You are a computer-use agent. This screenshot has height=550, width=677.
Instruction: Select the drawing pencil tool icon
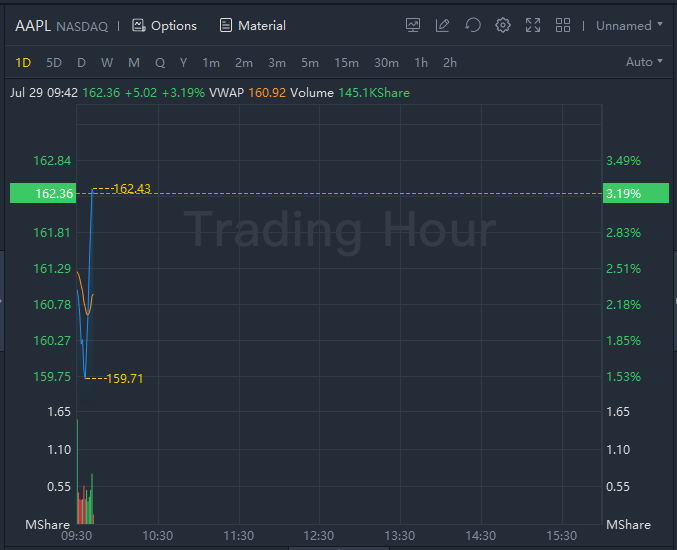(443, 25)
